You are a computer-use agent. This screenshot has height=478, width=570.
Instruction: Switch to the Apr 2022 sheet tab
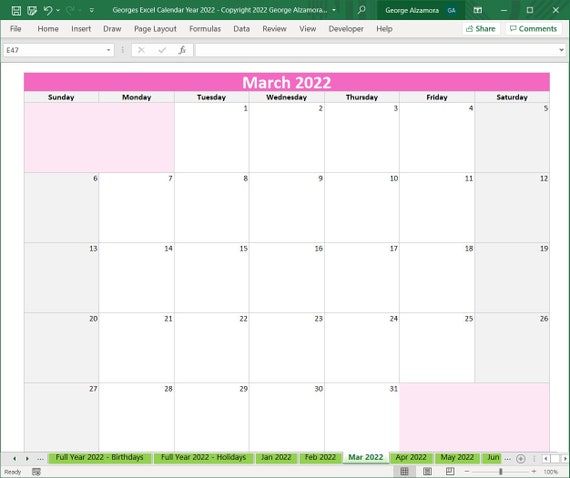tap(411, 457)
